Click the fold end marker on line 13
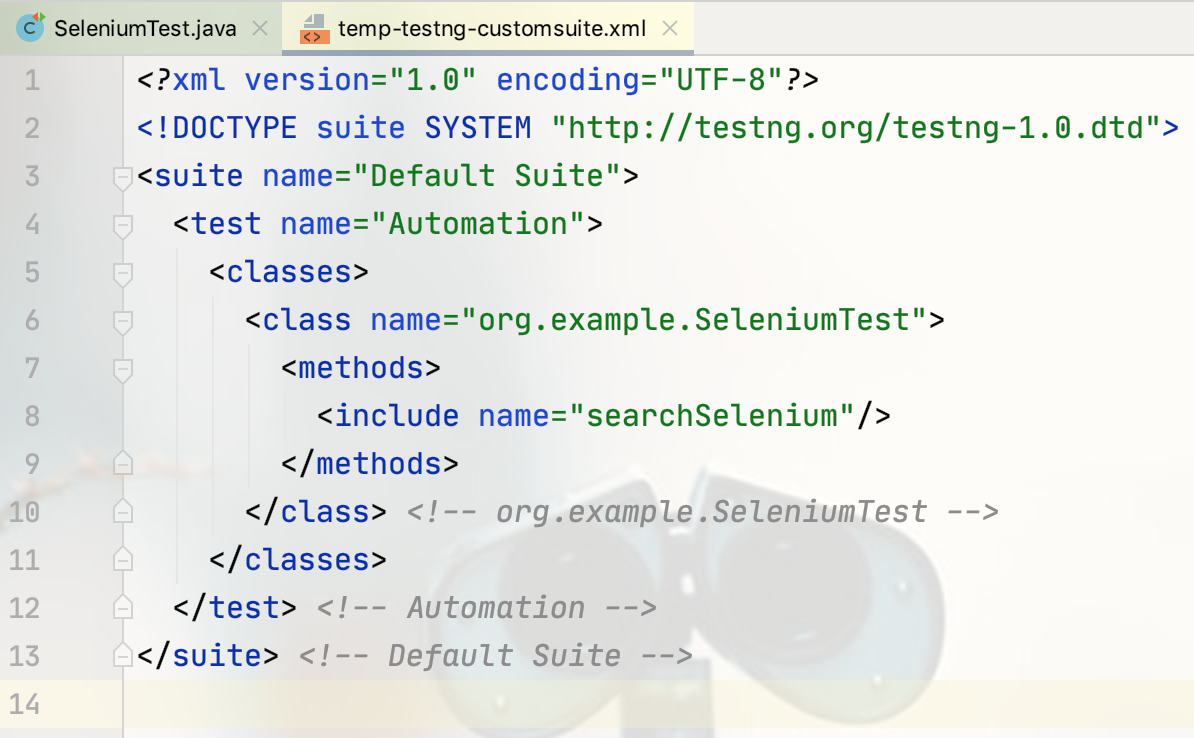Viewport: 1194px width, 738px height. tap(123, 656)
